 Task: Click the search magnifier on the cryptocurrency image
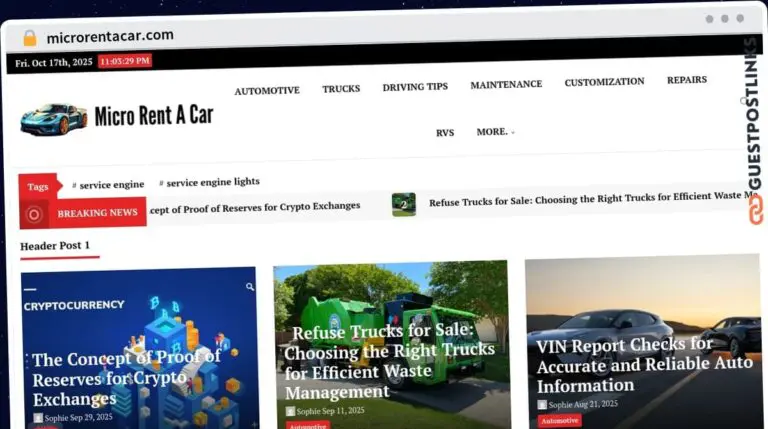250,287
